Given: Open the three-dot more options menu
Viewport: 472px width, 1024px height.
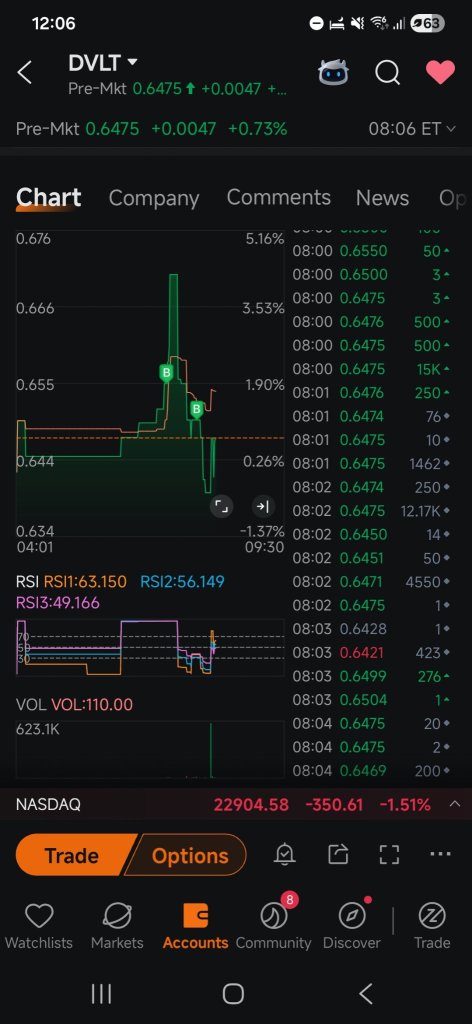Looking at the screenshot, I should coord(441,854).
